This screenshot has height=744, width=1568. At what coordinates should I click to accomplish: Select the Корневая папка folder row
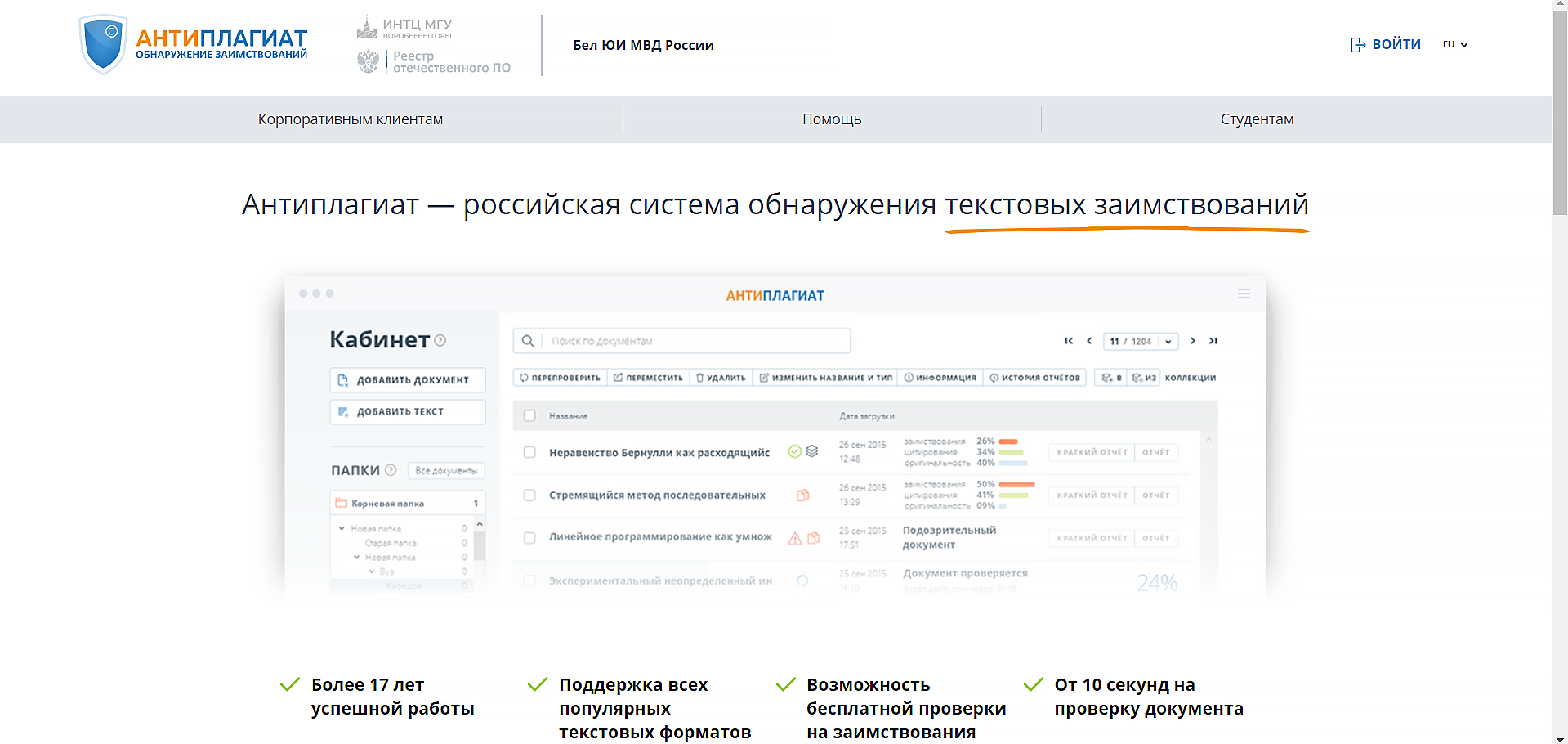pyautogui.click(x=408, y=503)
